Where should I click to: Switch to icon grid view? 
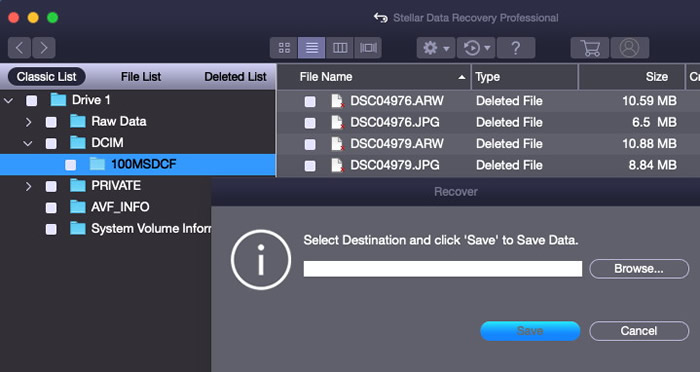pos(284,48)
